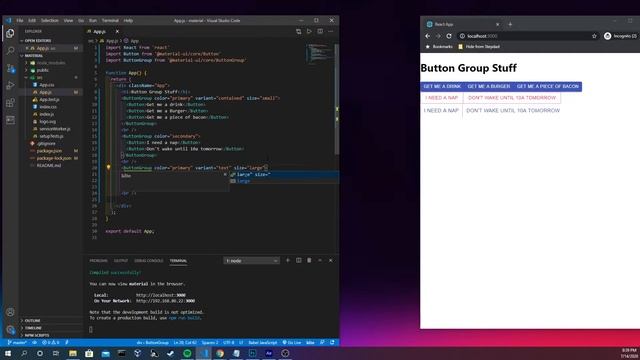This screenshot has width=640, height=360.
Task: Open the Accounts icon in activity bar
Action: [x=10, y=312]
